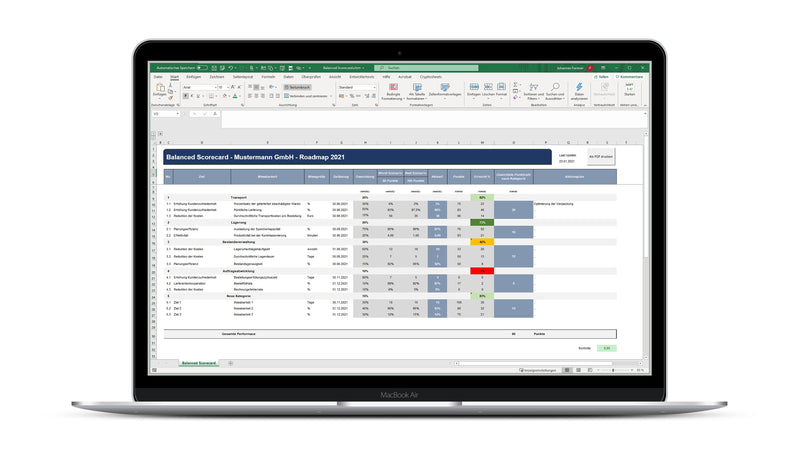Click the Format cells icon
This screenshot has width=800, height=450.
pyautogui.click(x=502, y=87)
